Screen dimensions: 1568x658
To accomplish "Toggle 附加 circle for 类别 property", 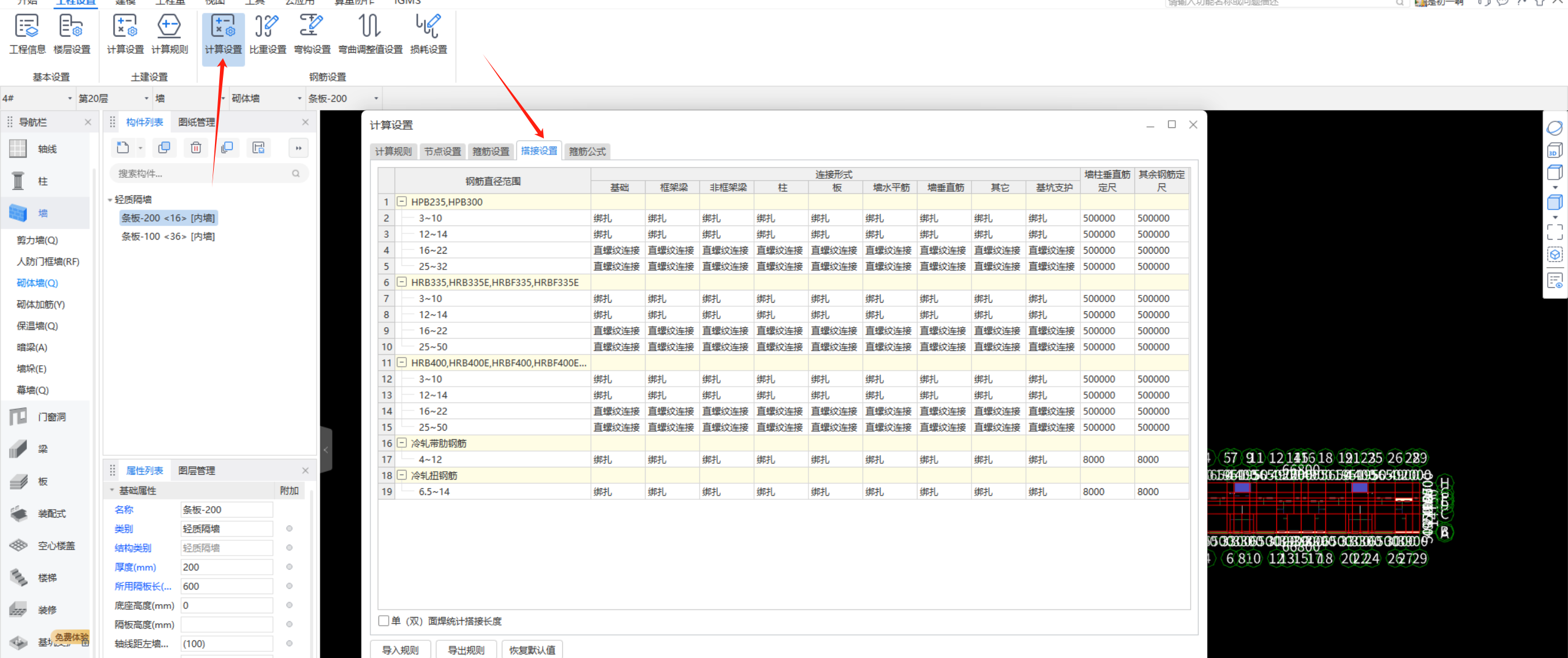I will click(x=289, y=529).
